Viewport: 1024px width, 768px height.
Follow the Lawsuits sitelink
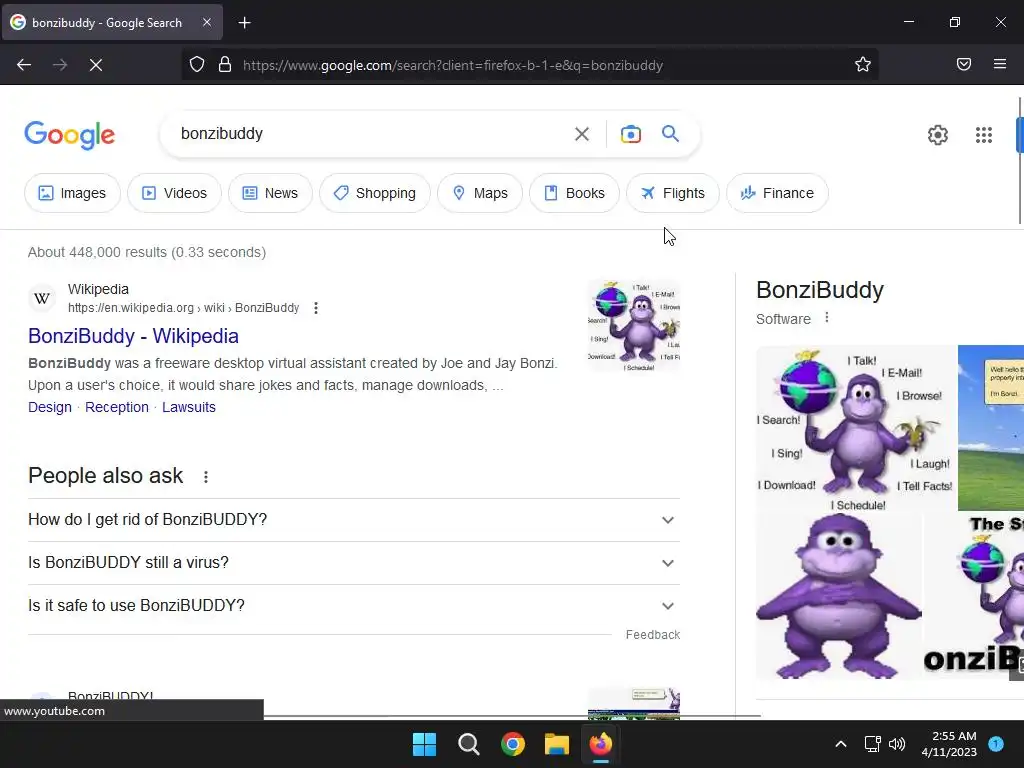(189, 408)
